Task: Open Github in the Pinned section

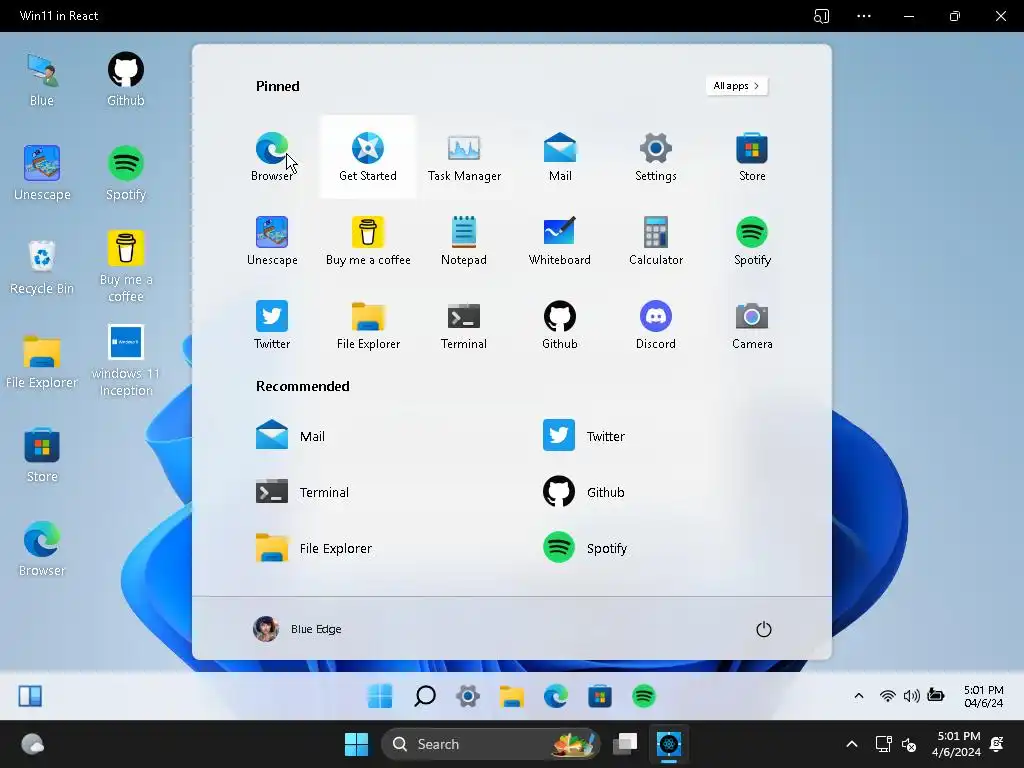Action: click(560, 325)
